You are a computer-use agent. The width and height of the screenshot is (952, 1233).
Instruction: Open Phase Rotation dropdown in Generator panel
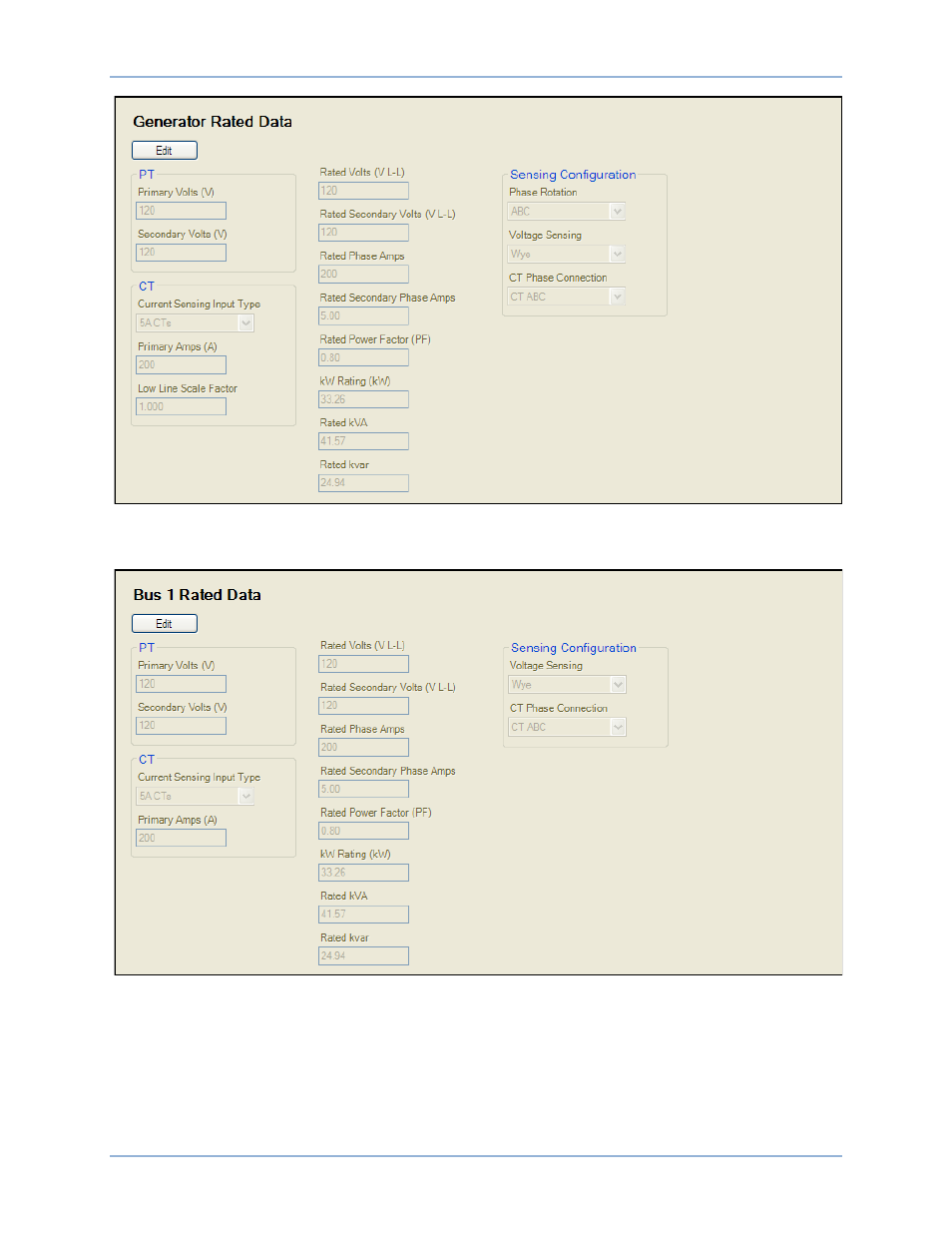pos(567,212)
